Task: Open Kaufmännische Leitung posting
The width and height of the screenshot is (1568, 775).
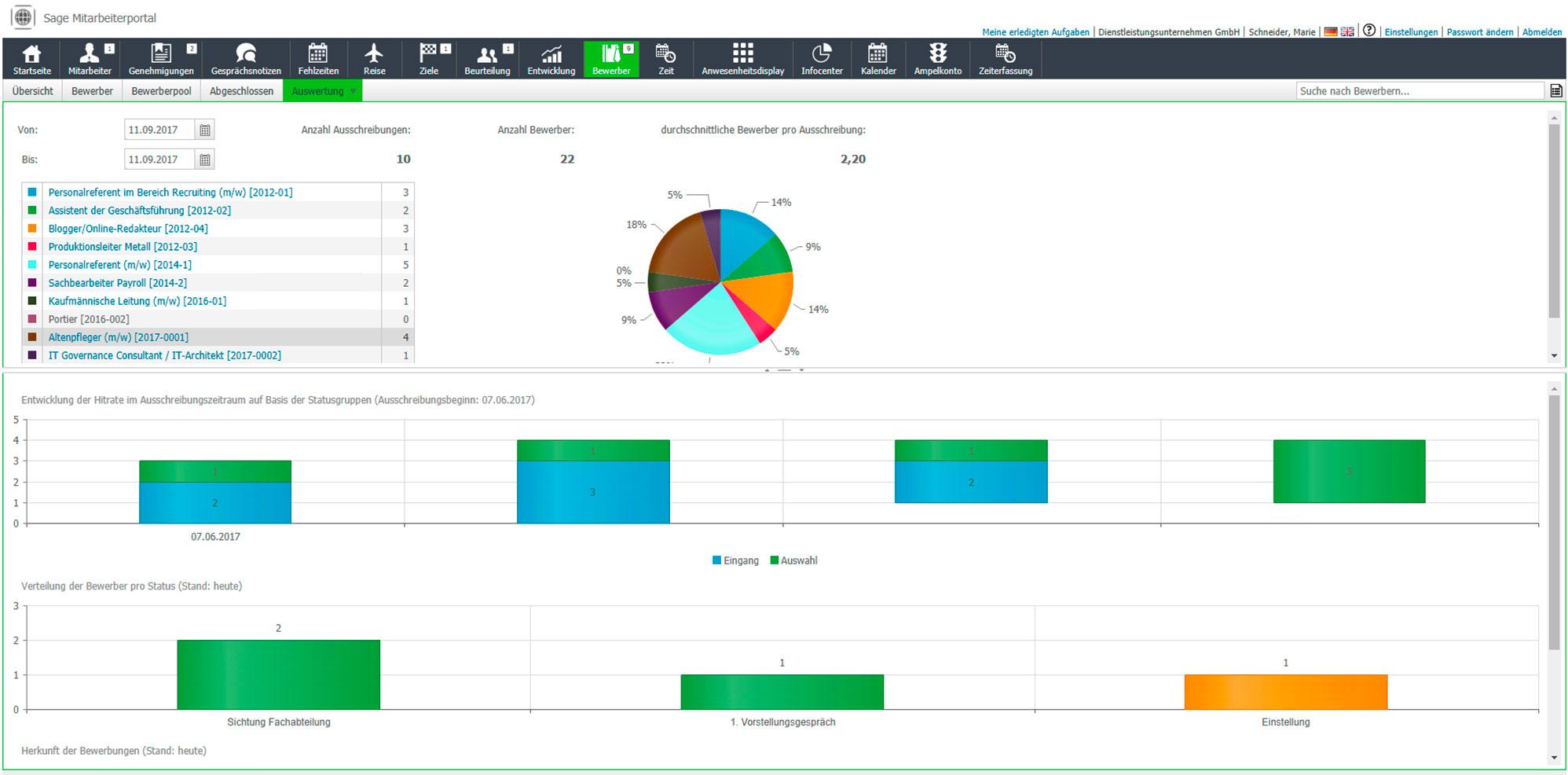Action: click(137, 301)
